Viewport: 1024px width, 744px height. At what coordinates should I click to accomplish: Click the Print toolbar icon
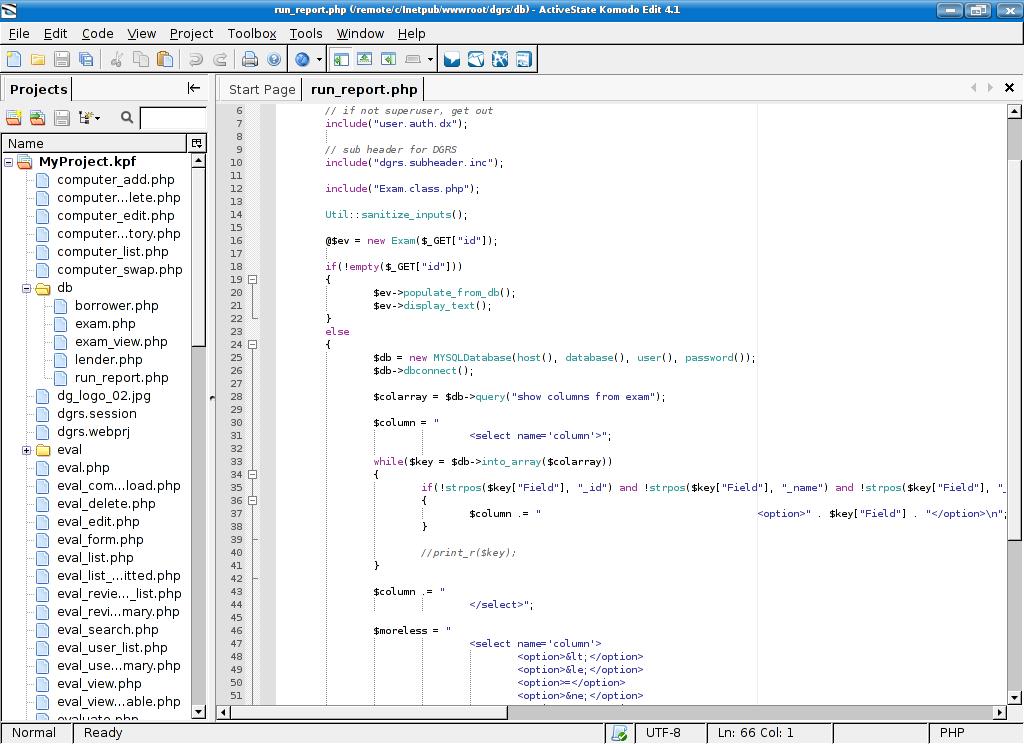(x=250, y=60)
